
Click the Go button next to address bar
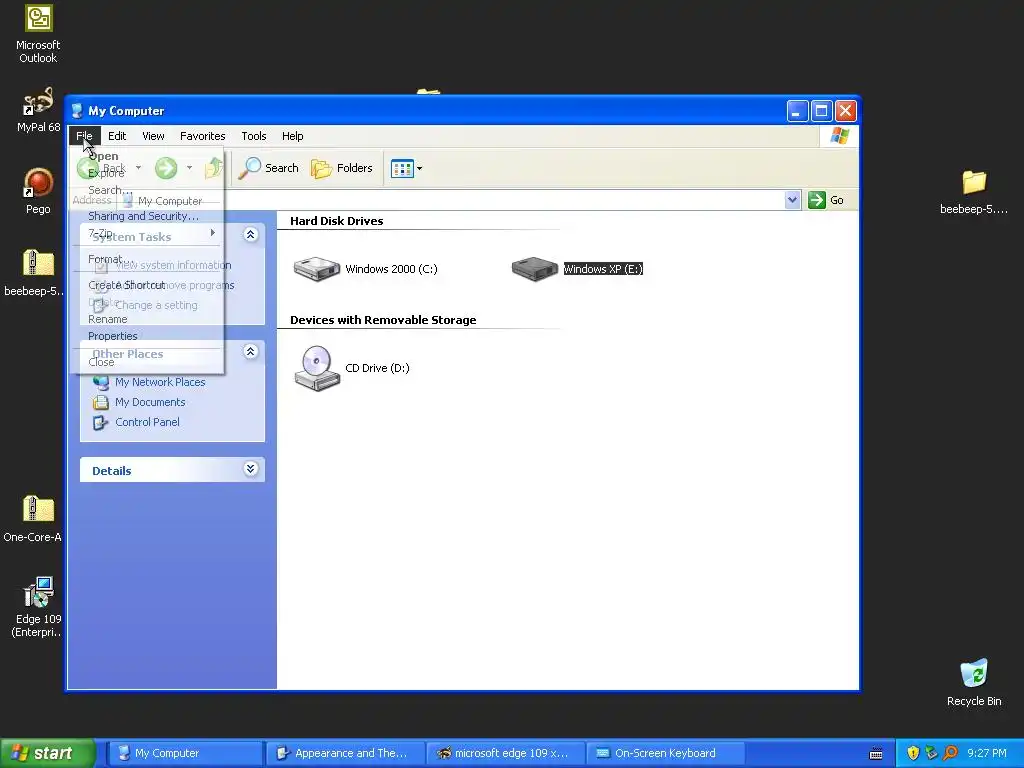point(826,200)
